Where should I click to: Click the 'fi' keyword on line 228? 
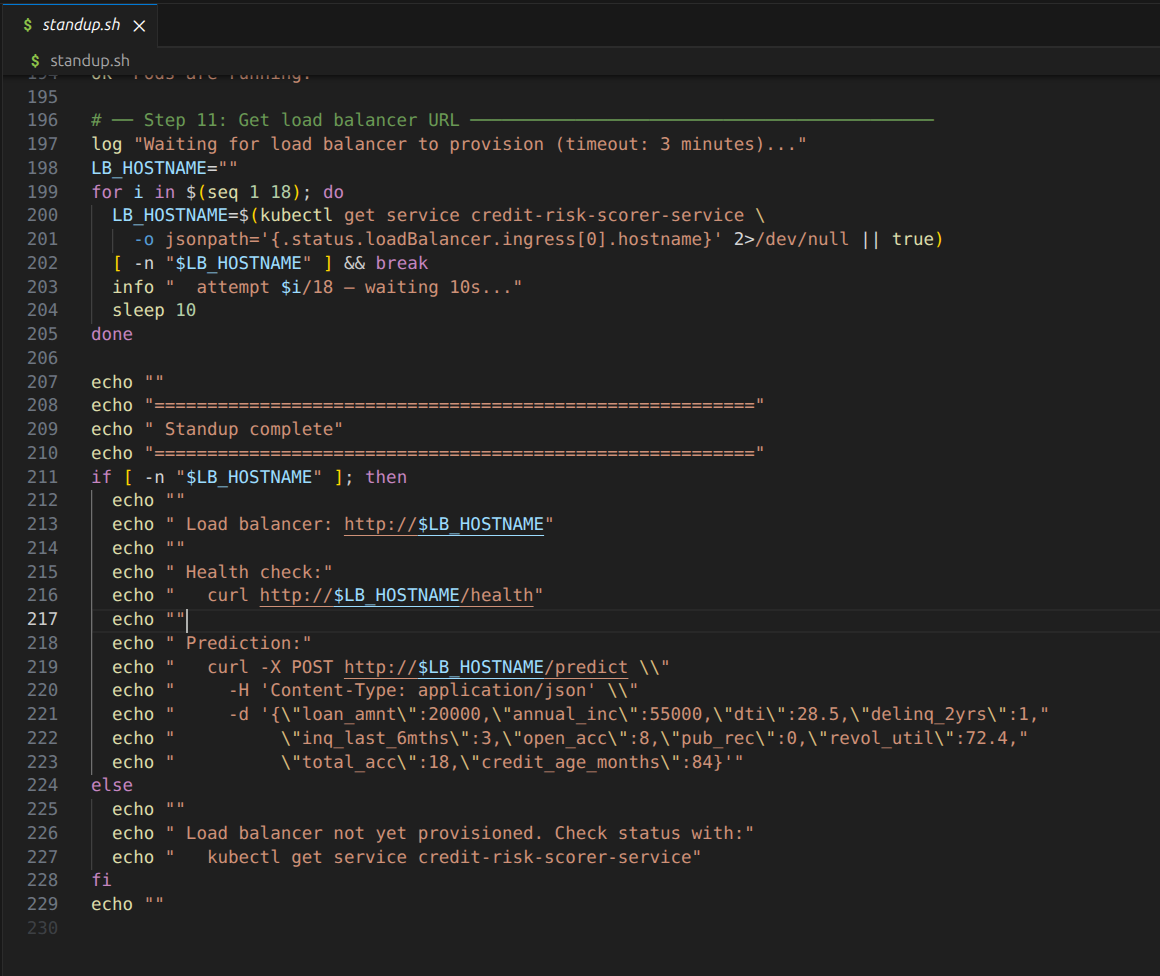click(101, 880)
